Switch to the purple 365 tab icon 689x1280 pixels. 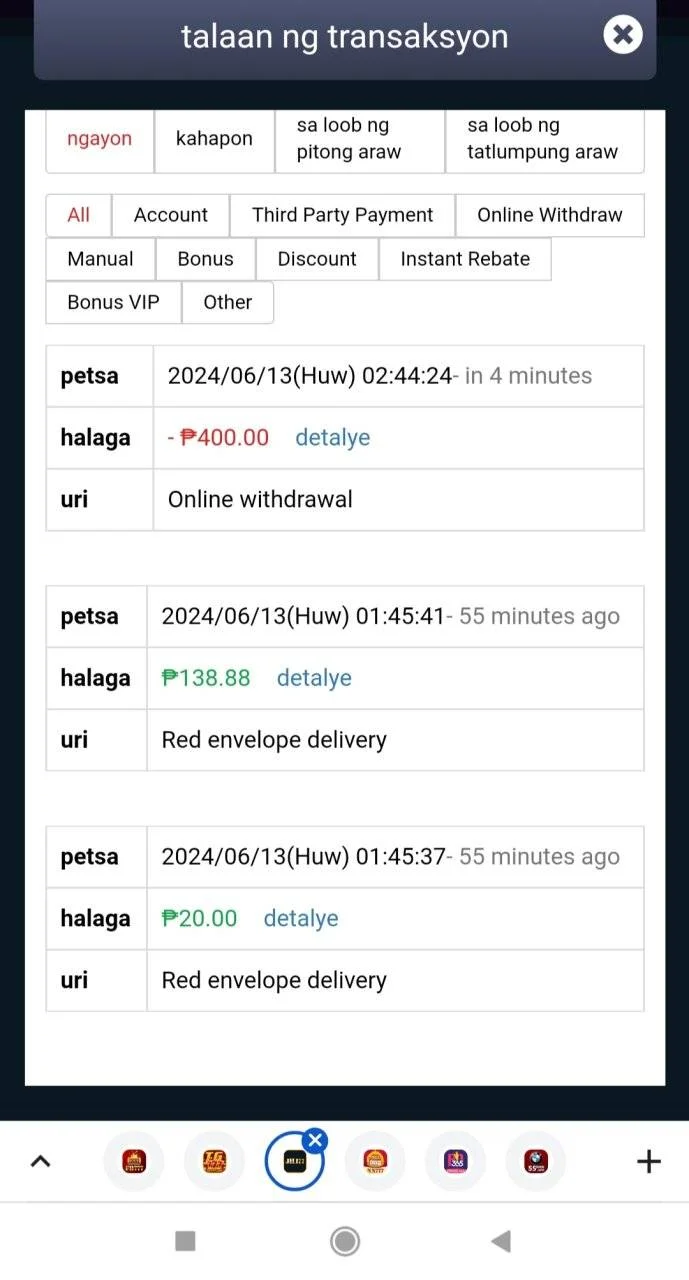tap(456, 1161)
